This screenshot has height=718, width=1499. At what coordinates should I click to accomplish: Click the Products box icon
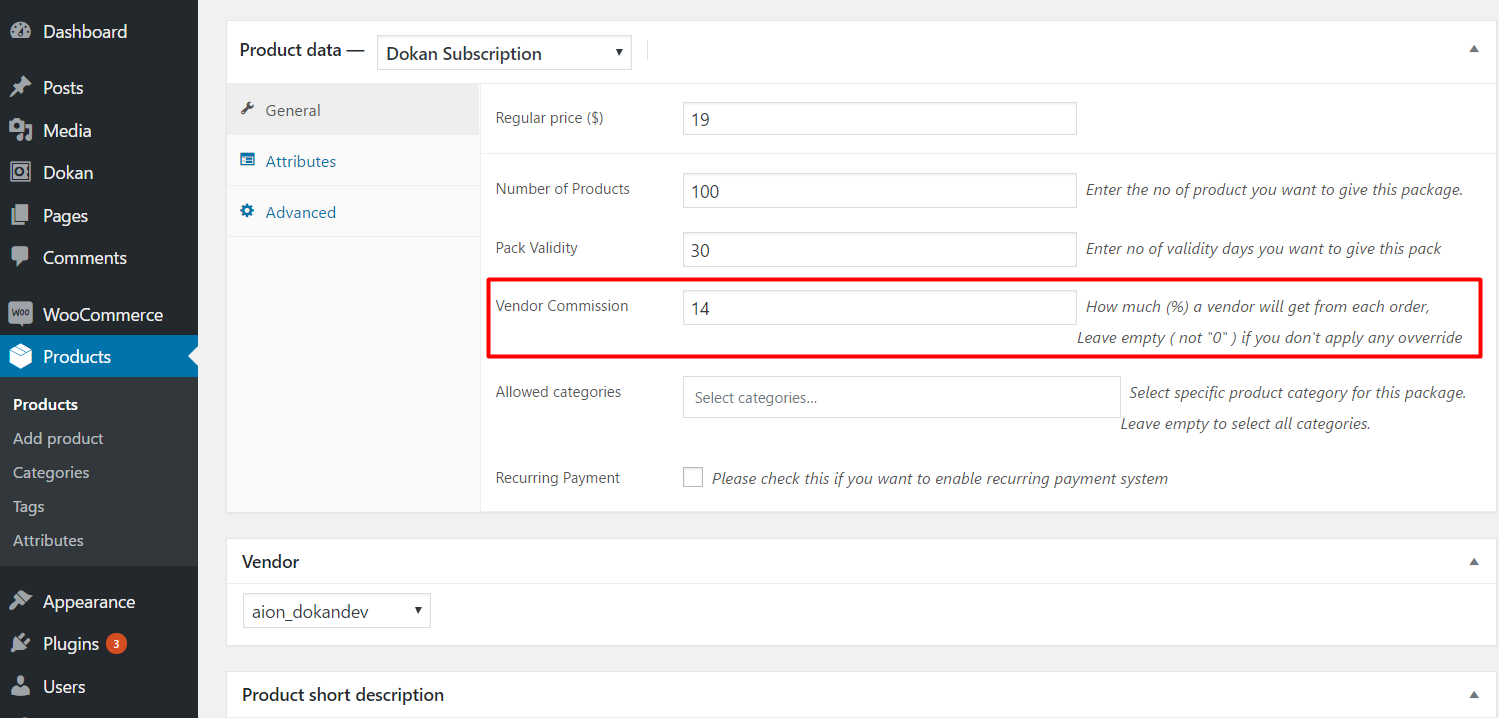click(x=20, y=356)
